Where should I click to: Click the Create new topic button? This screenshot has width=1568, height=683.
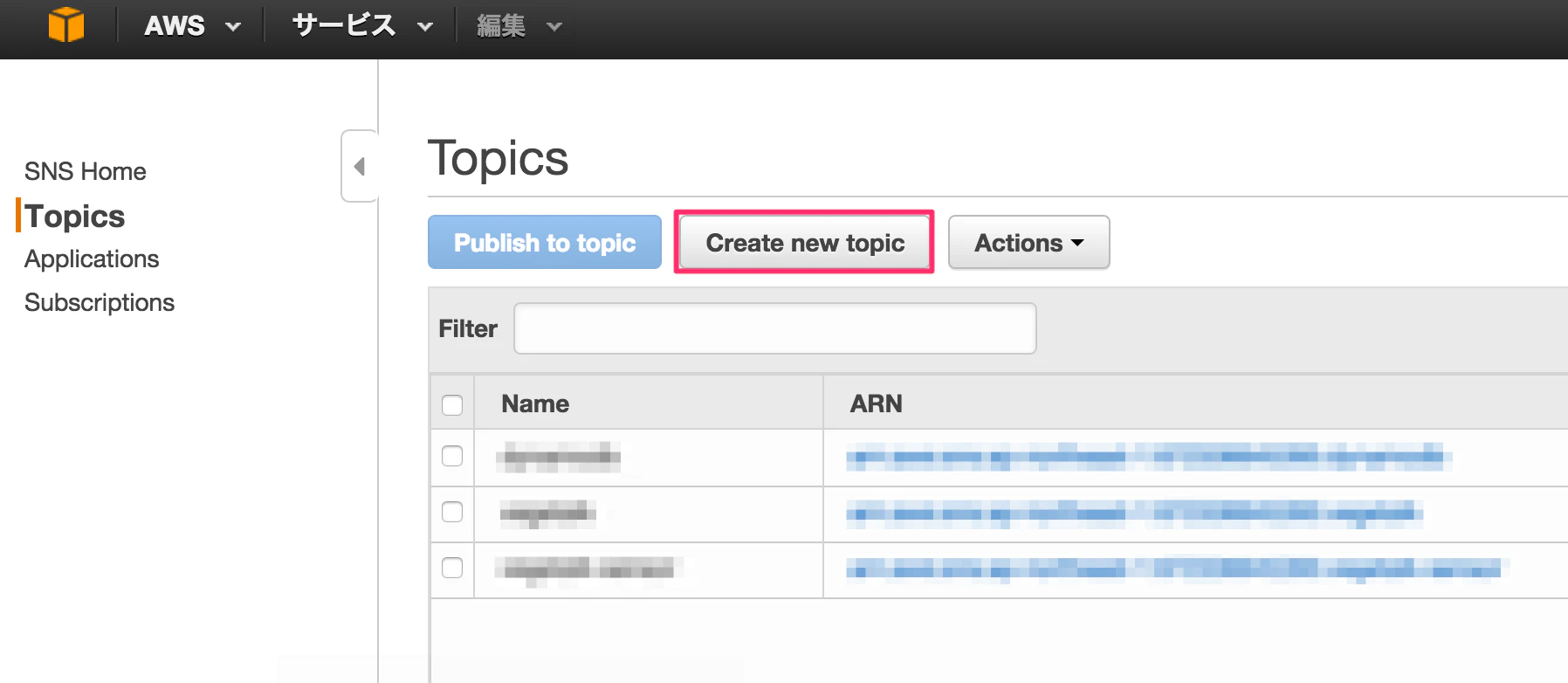[x=805, y=243]
